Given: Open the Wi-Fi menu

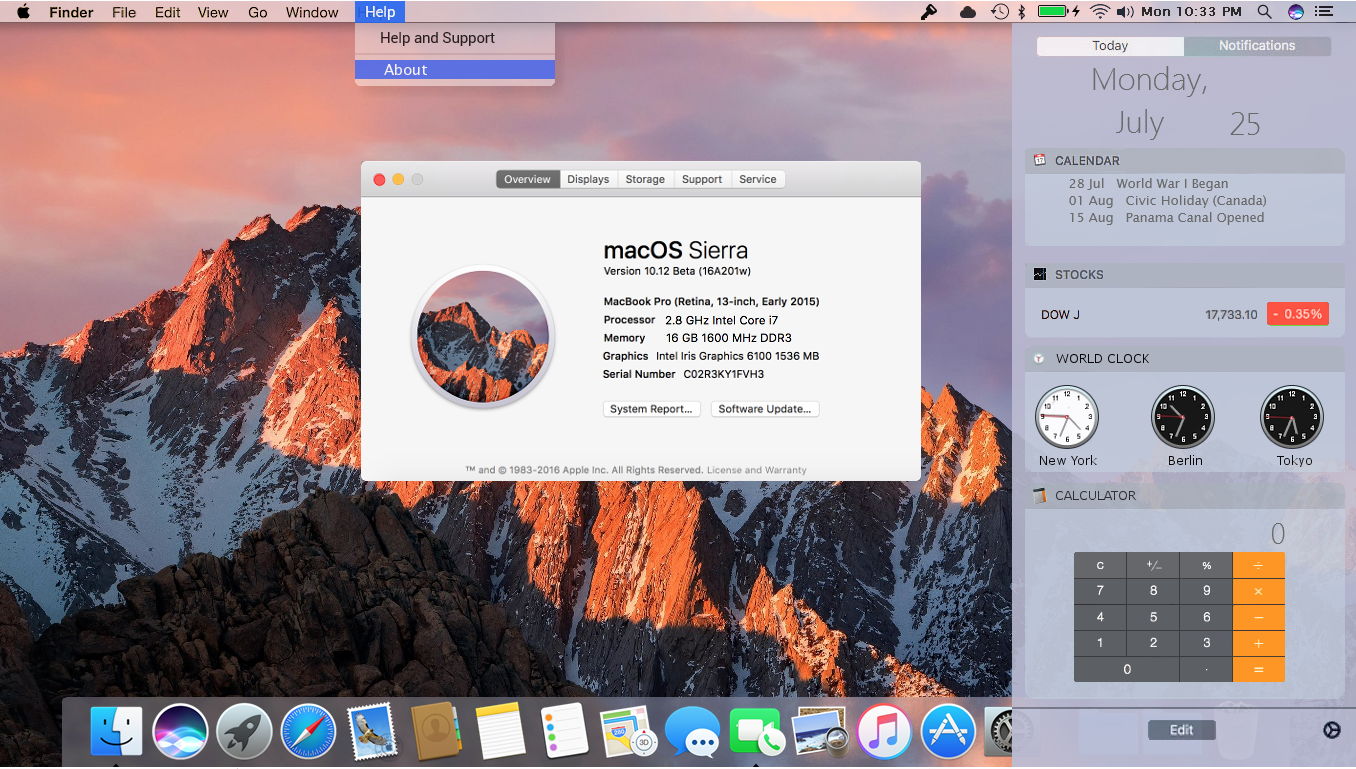Looking at the screenshot, I should click(1100, 12).
